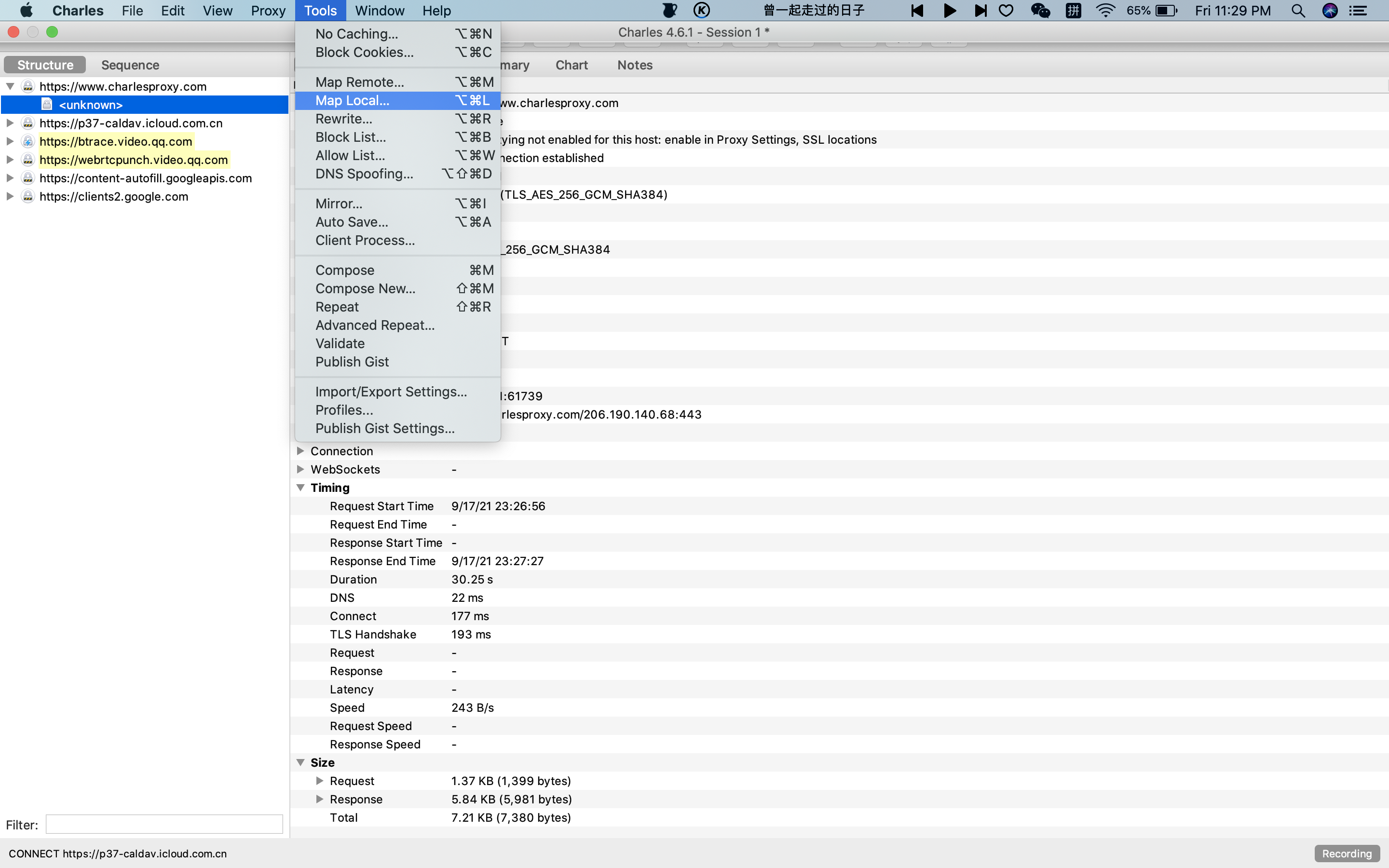Switch to Sequence view

130,65
